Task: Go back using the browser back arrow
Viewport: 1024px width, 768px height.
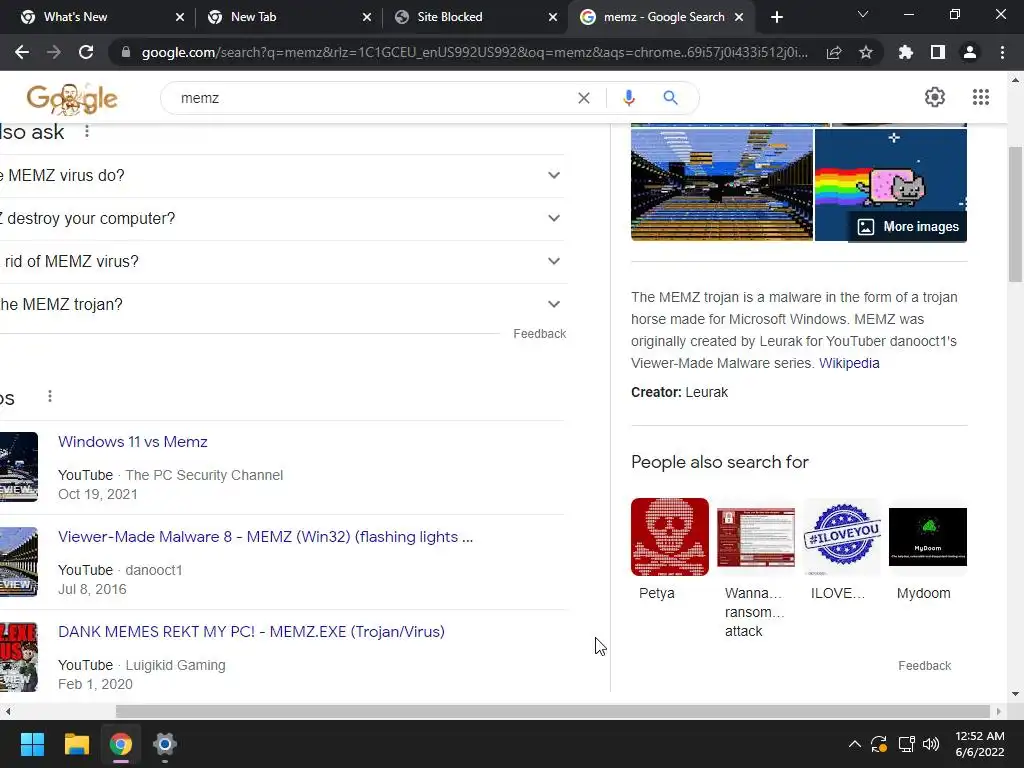Action: coord(22,52)
